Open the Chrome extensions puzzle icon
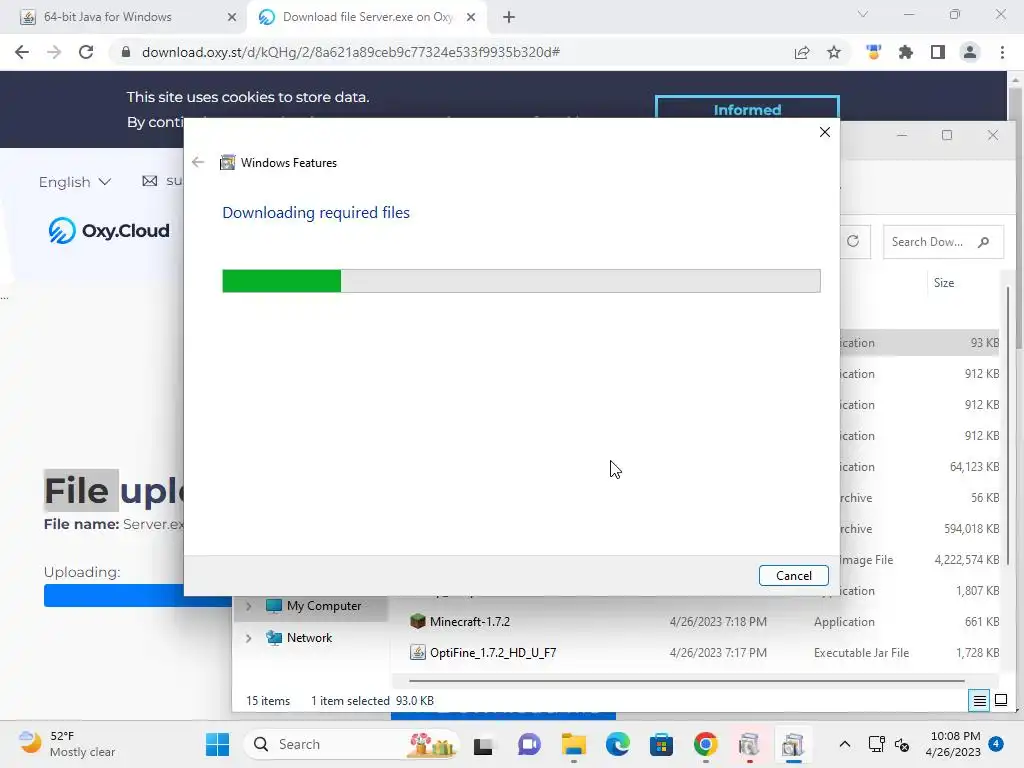Viewport: 1024px width, 768px height. click(x=906, y=52)
